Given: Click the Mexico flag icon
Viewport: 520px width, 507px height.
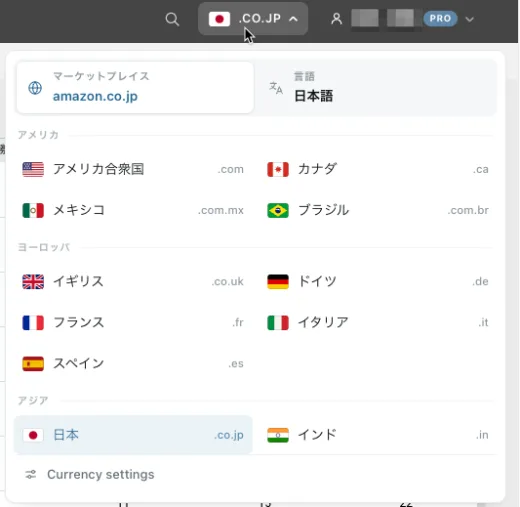Looking at the screenshot, I should (33, 210).
